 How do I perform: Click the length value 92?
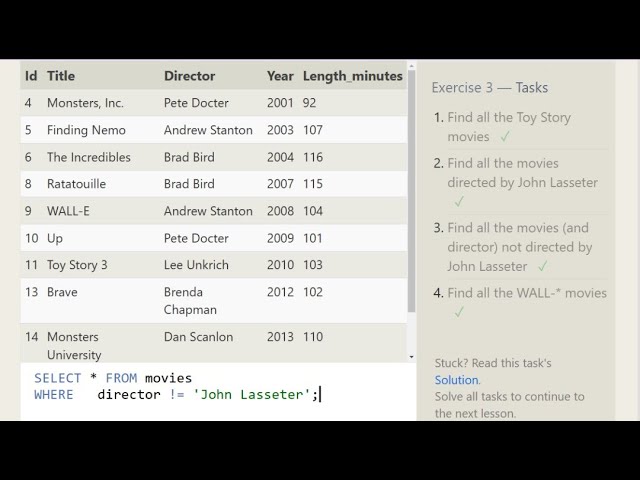309,103
